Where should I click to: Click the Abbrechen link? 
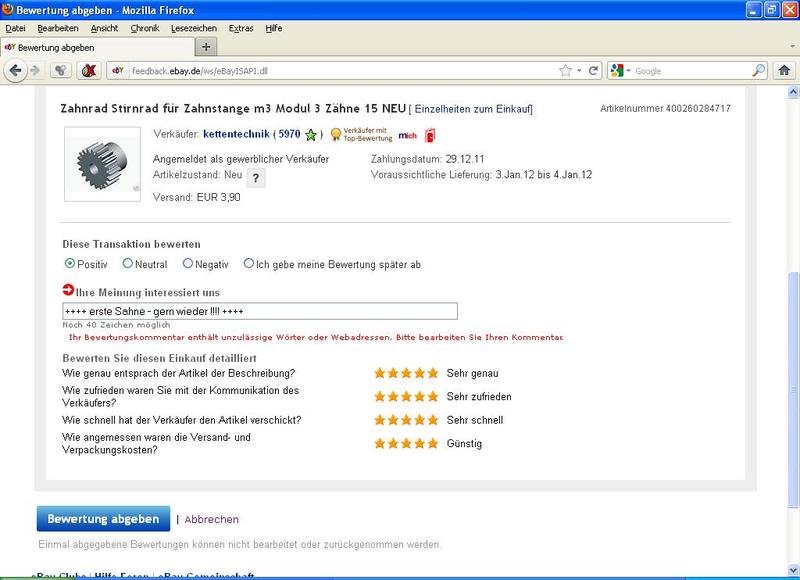pos(212,519)
